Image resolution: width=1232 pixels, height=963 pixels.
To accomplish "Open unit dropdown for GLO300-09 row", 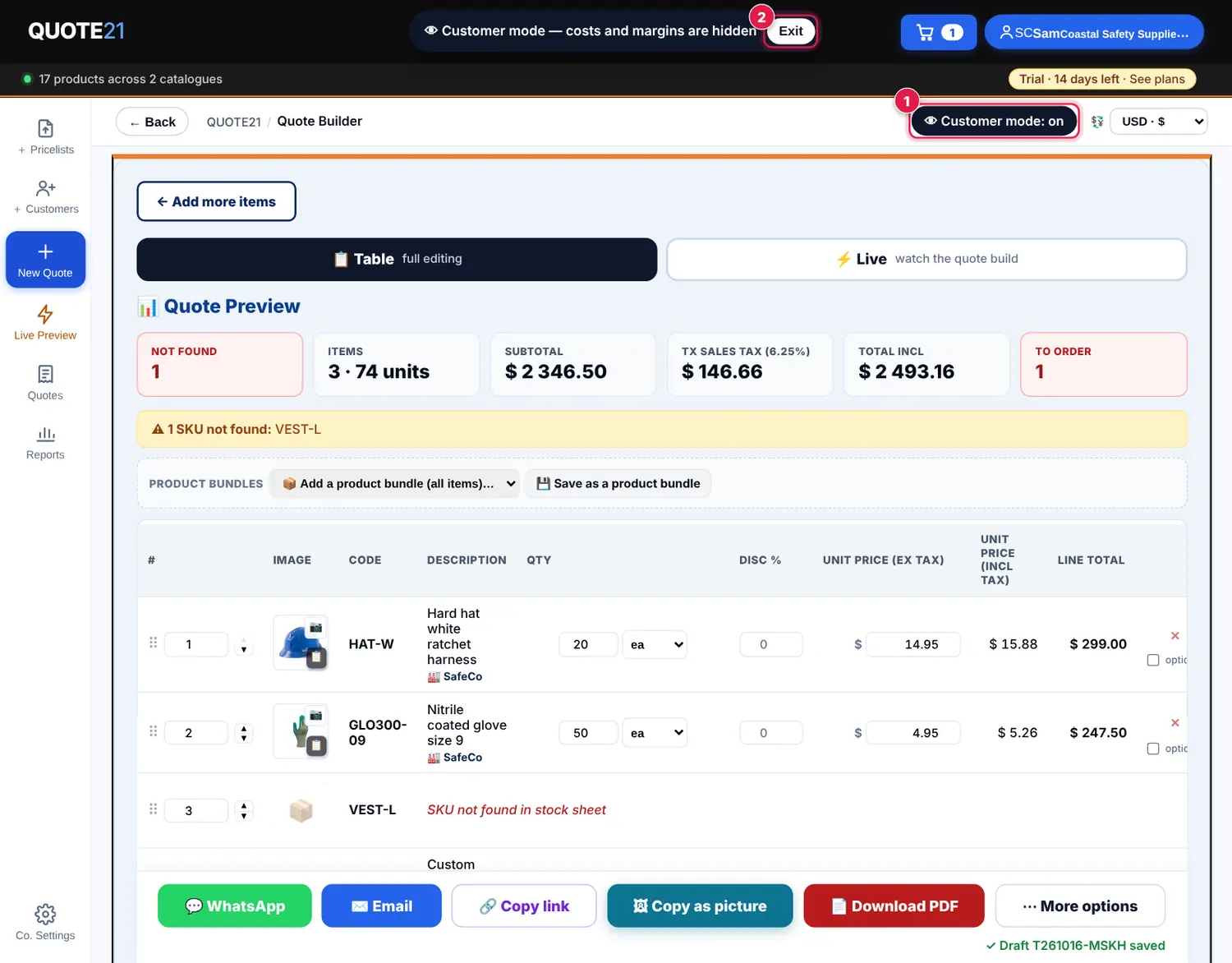I will click(655, 733).
